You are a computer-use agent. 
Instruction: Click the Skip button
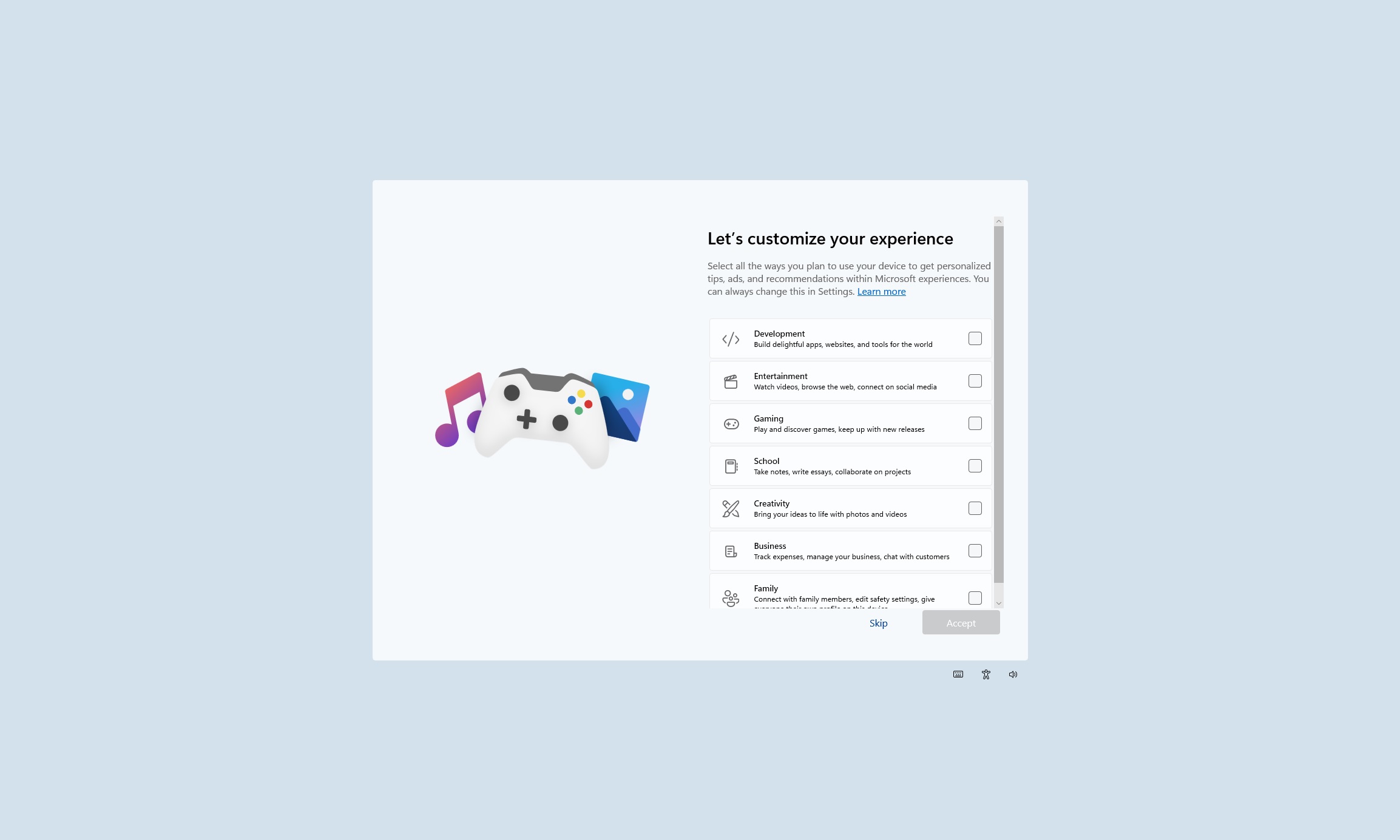click(878, 622)
